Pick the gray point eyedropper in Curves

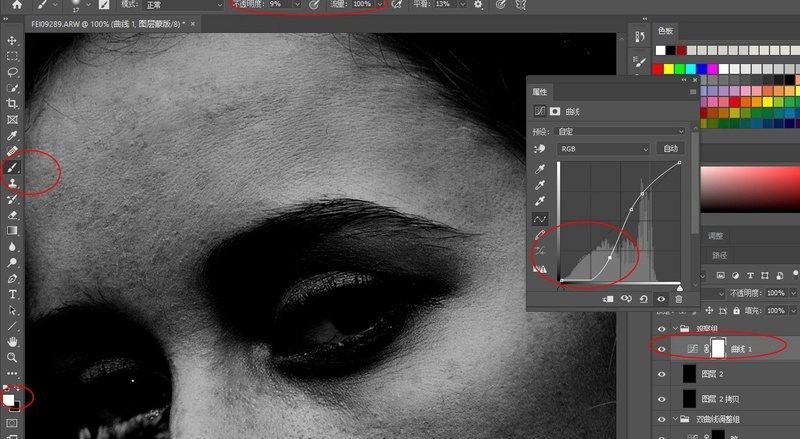pos(539,184)
